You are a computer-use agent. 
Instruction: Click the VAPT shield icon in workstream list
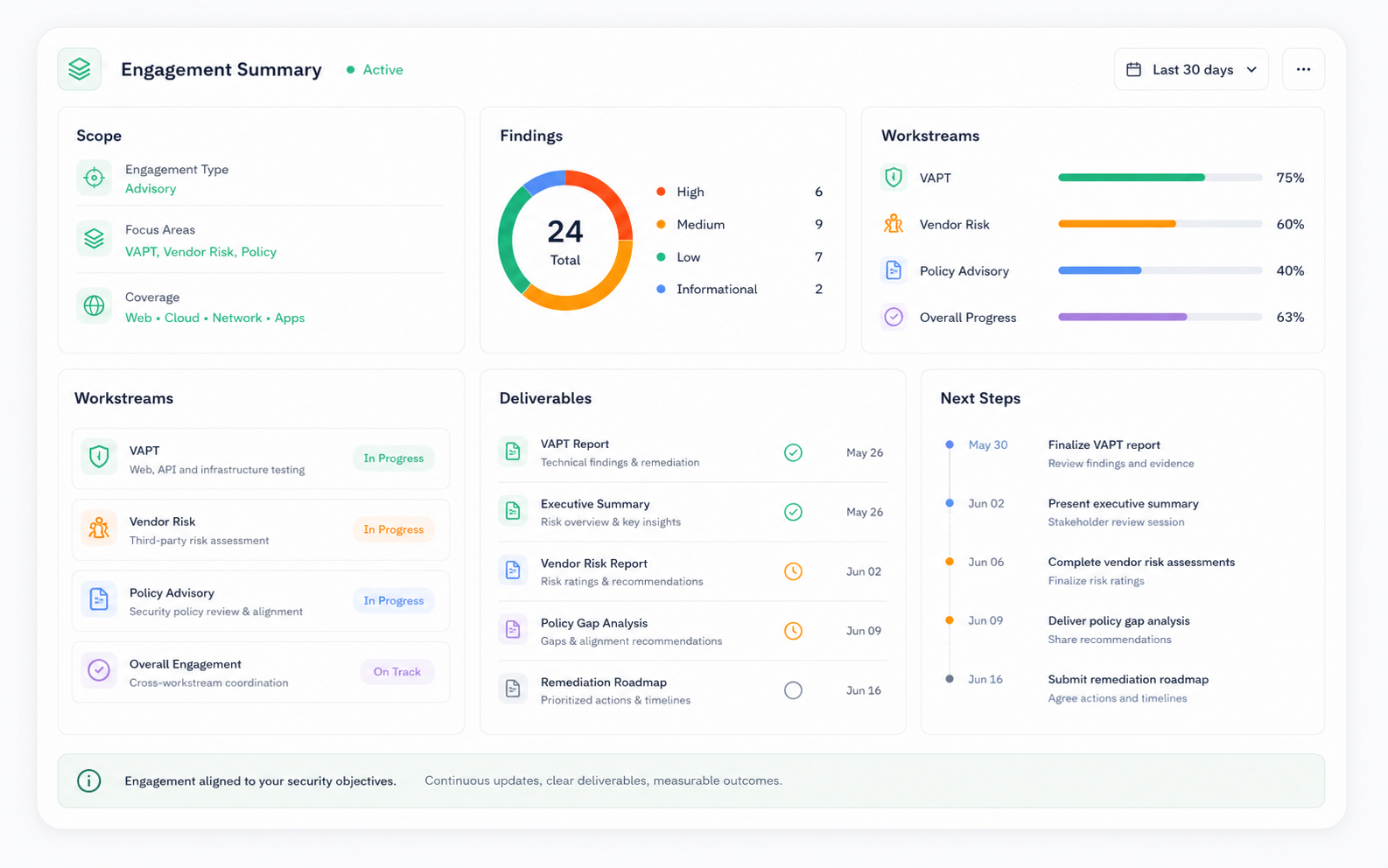(99, 457)
